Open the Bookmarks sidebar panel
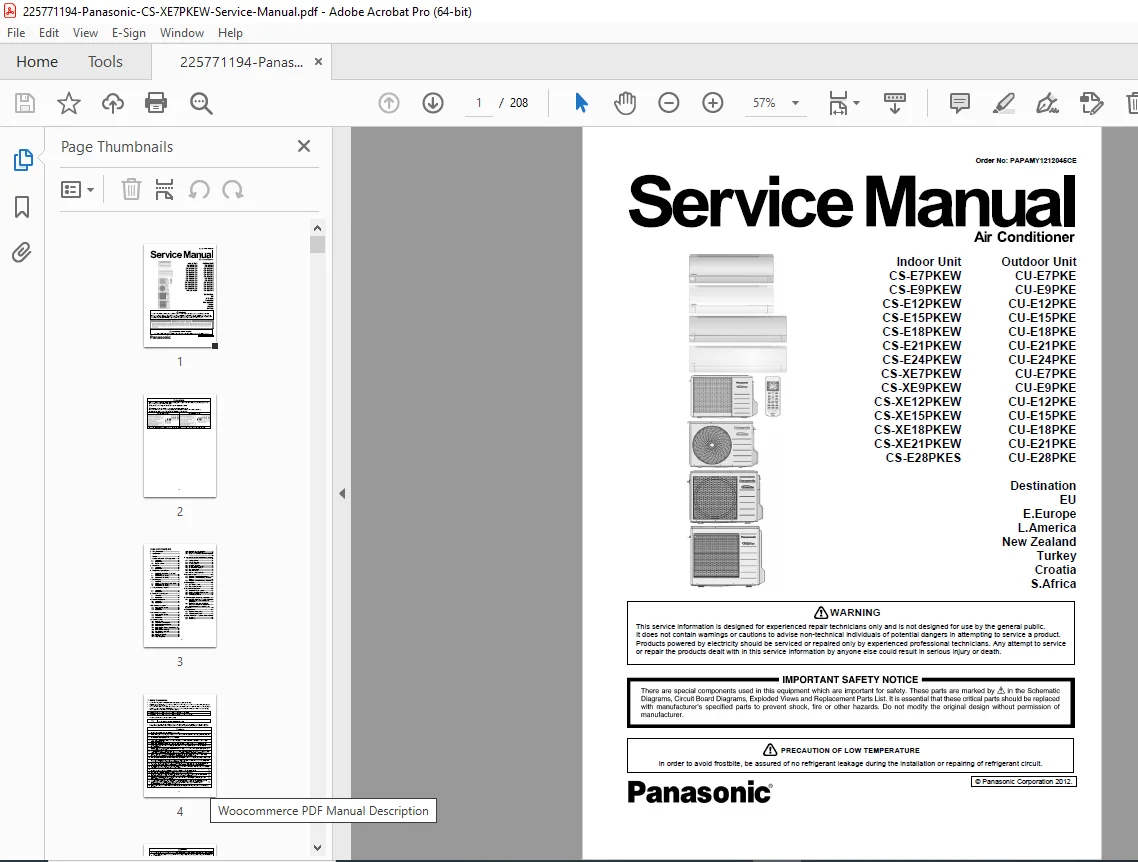This screenshot has width=1138, height=862. click(x=22, y=207)
